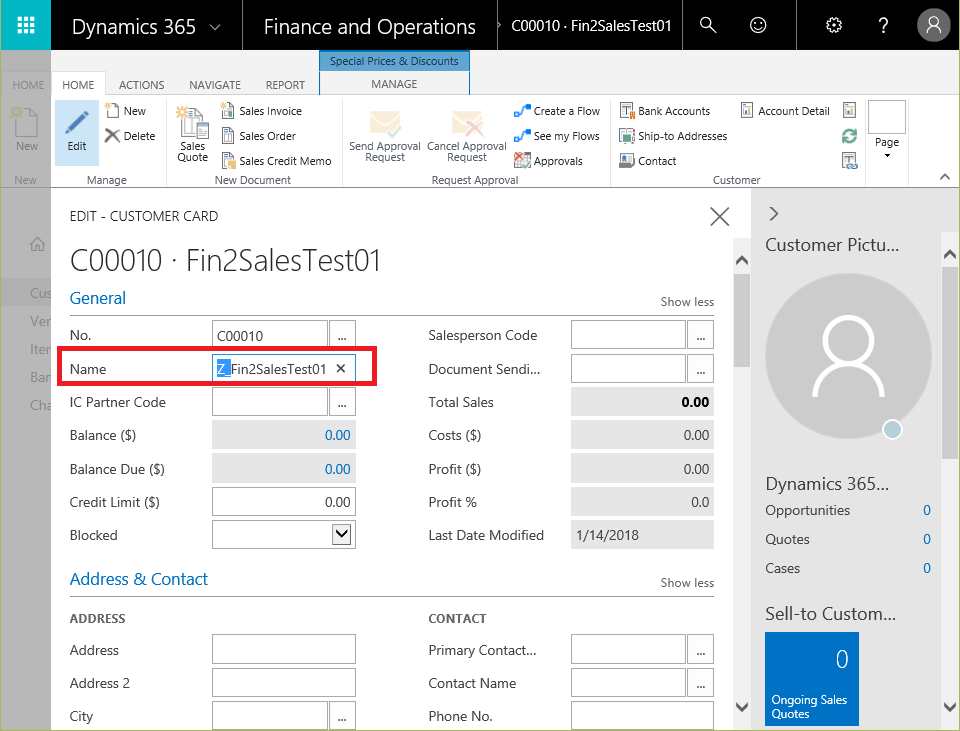
Task: Create a new Sales Invoice
Action: pos(261,111)
